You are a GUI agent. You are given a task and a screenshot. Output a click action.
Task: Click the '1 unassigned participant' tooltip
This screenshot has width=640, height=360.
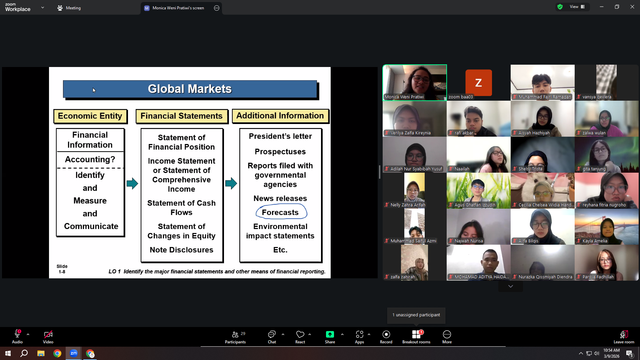point(416,315)
